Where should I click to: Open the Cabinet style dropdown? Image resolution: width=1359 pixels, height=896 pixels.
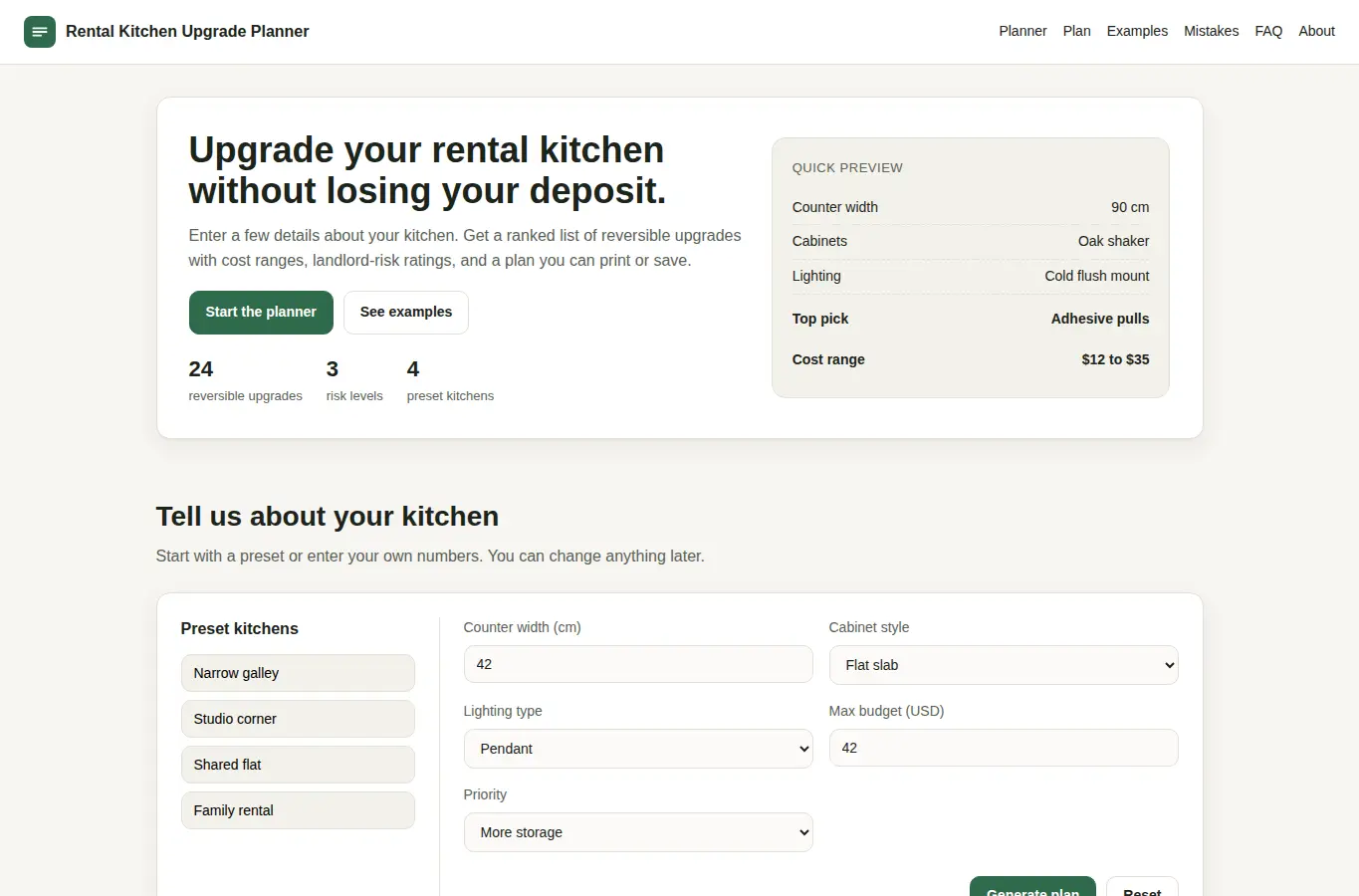pos(1004,665)
